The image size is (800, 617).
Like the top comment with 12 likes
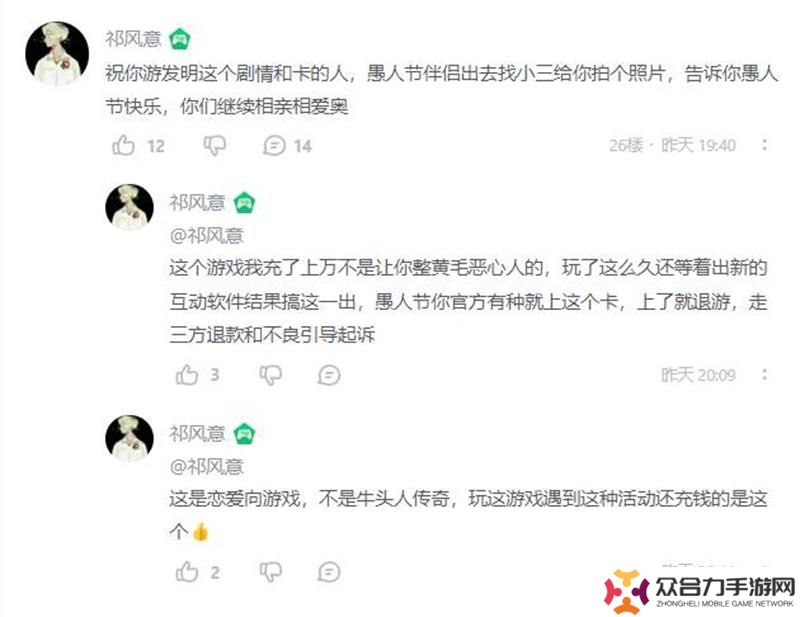123,145
